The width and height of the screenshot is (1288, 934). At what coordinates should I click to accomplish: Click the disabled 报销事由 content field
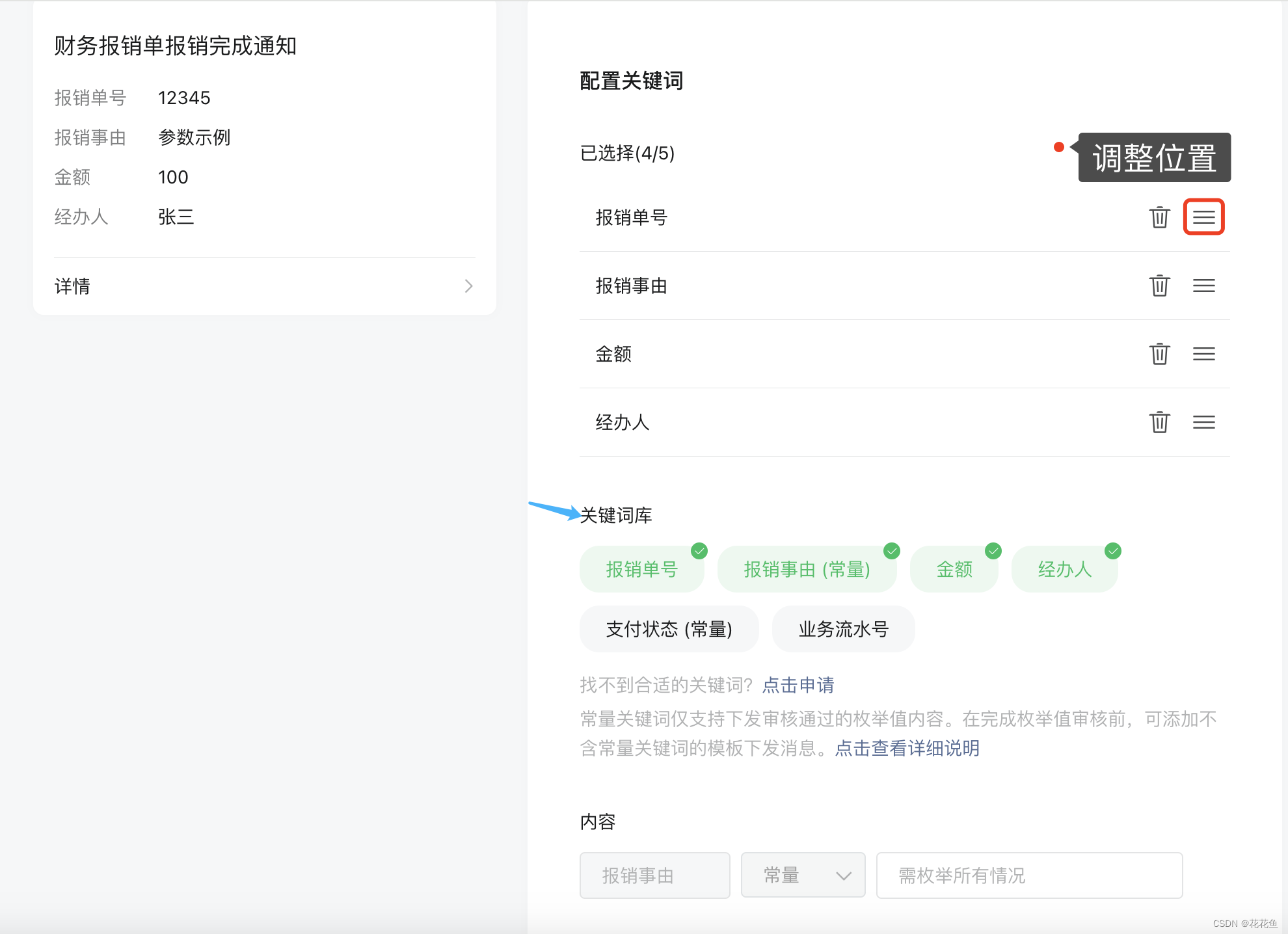coord(654,875)
